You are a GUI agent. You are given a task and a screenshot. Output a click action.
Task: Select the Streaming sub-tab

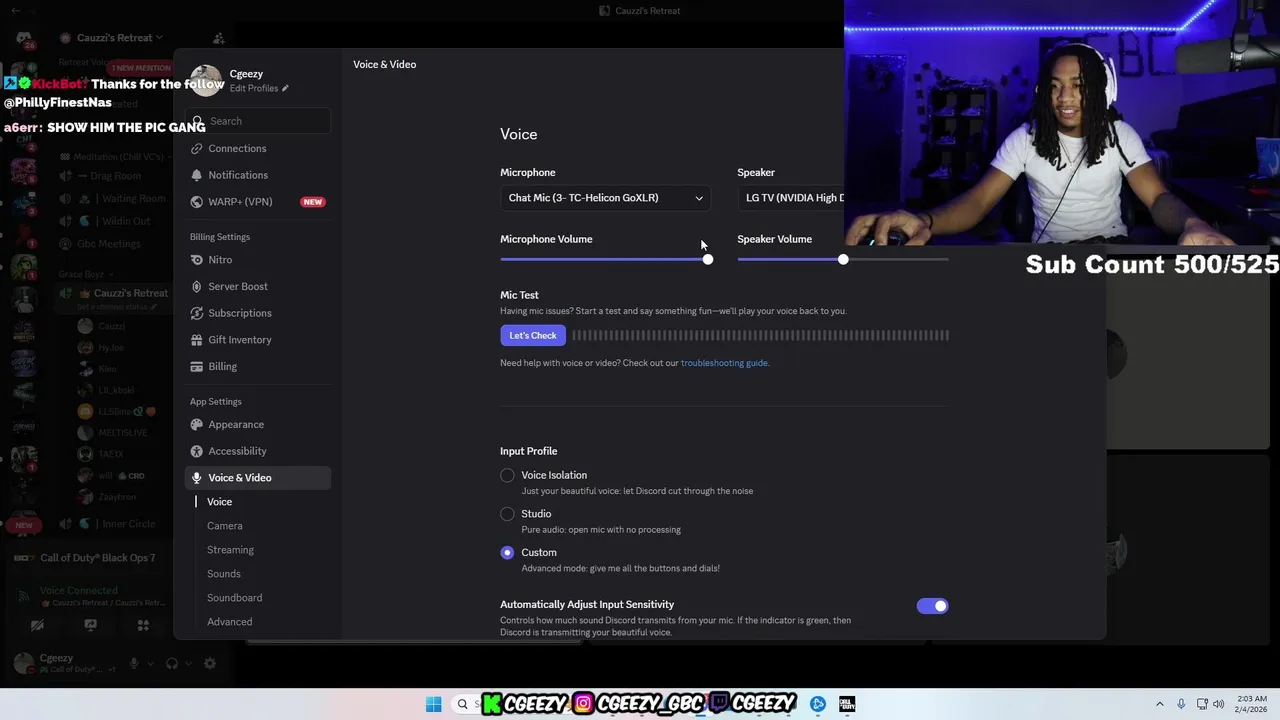[x=230, y=550]
